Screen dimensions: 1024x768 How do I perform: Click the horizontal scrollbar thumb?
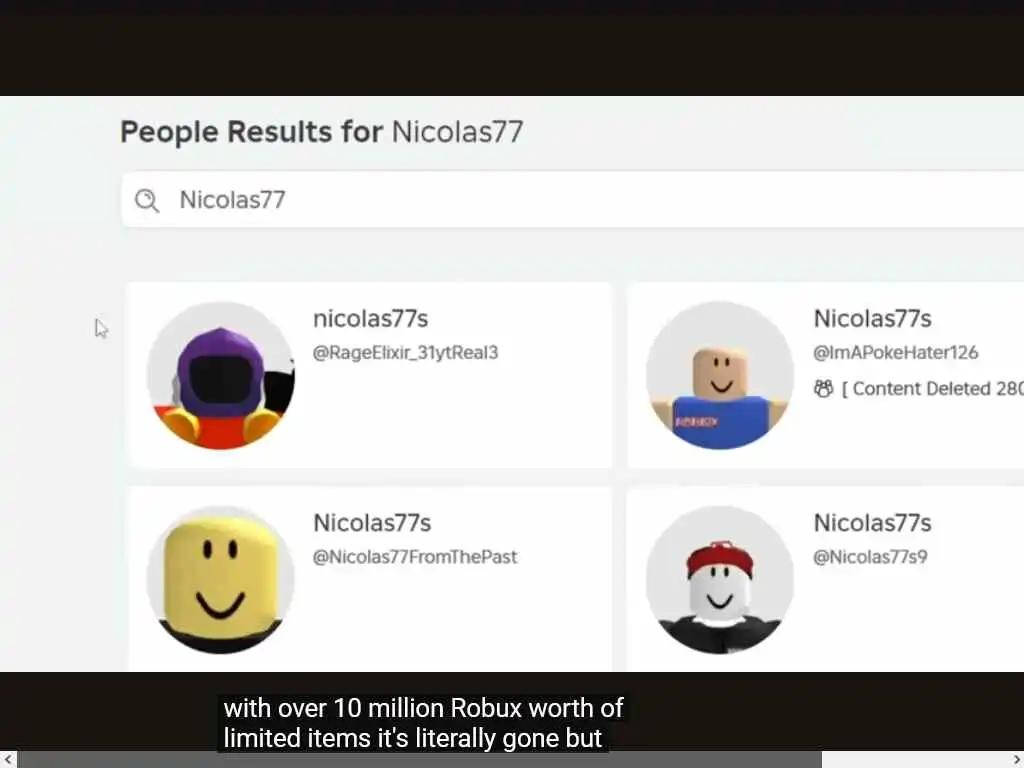pos(419,760)
